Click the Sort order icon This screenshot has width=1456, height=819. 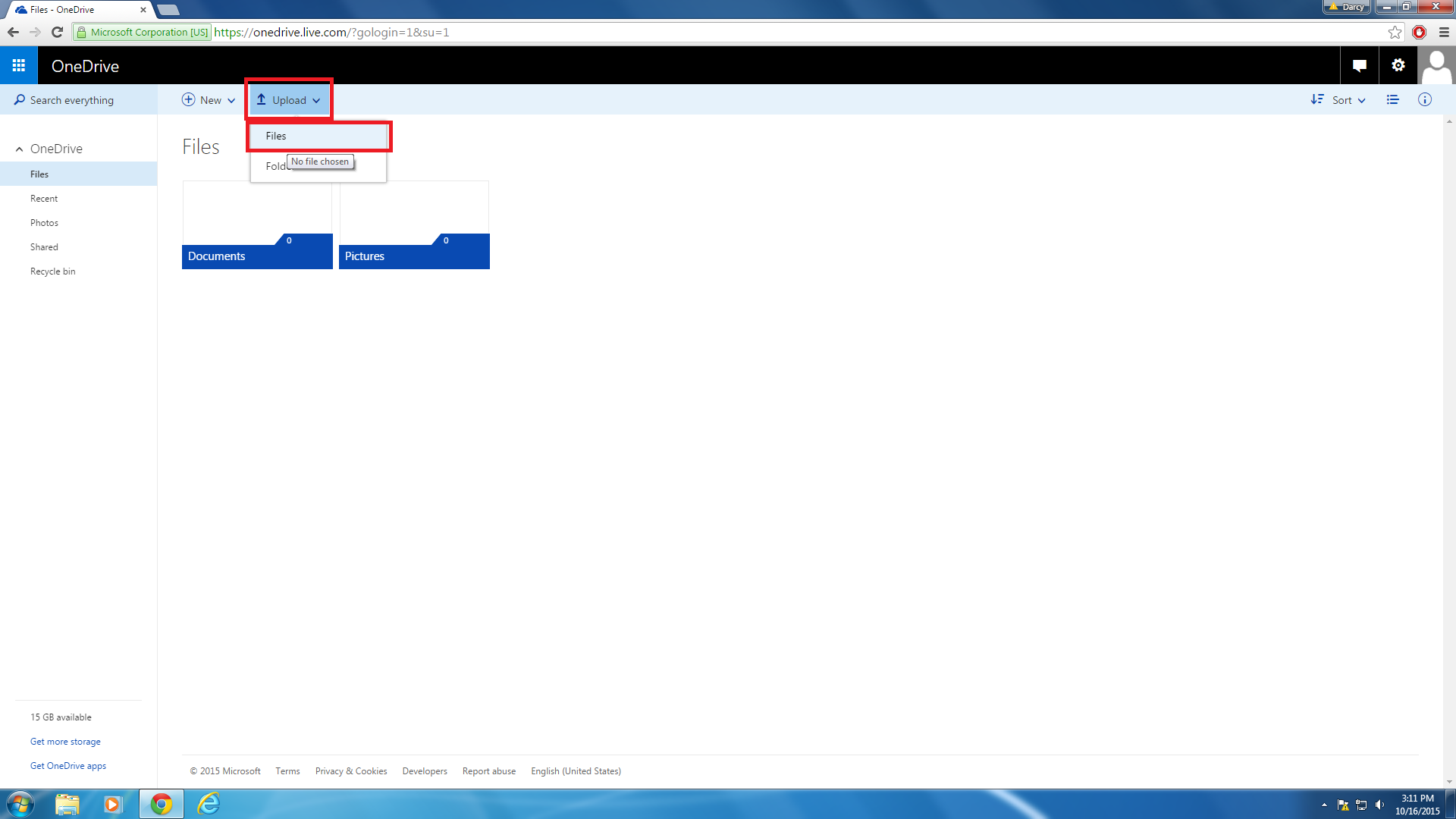click(x=1317, y=100)
